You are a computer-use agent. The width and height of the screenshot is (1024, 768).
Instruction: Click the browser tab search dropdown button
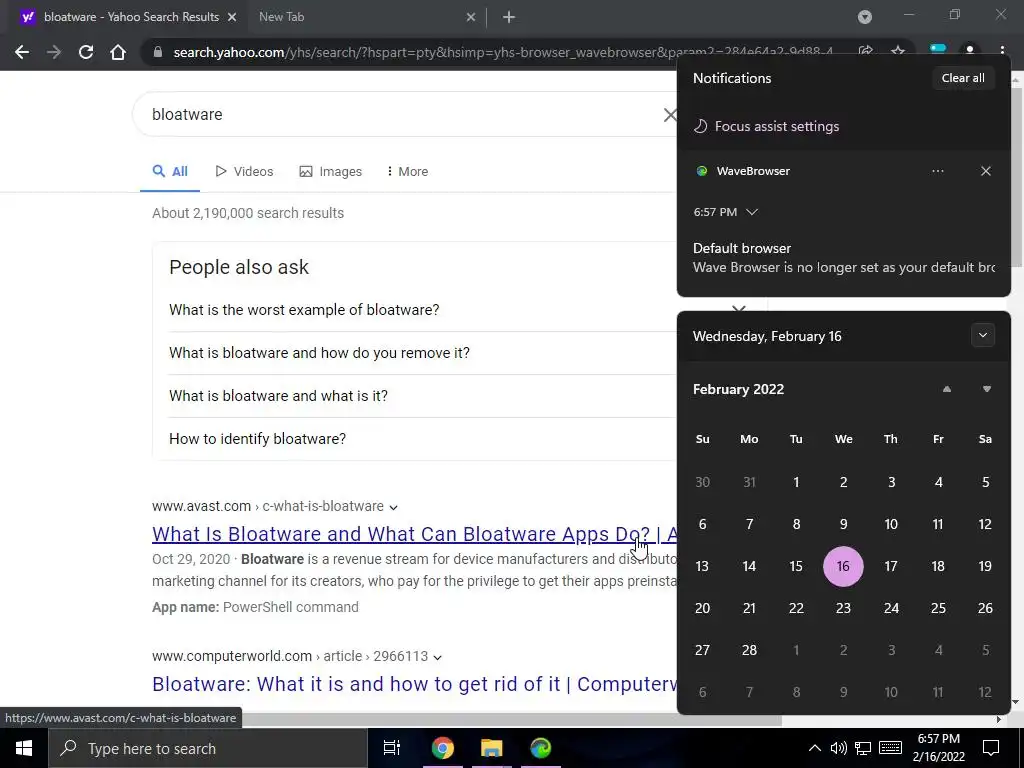(x=865, y=18)
